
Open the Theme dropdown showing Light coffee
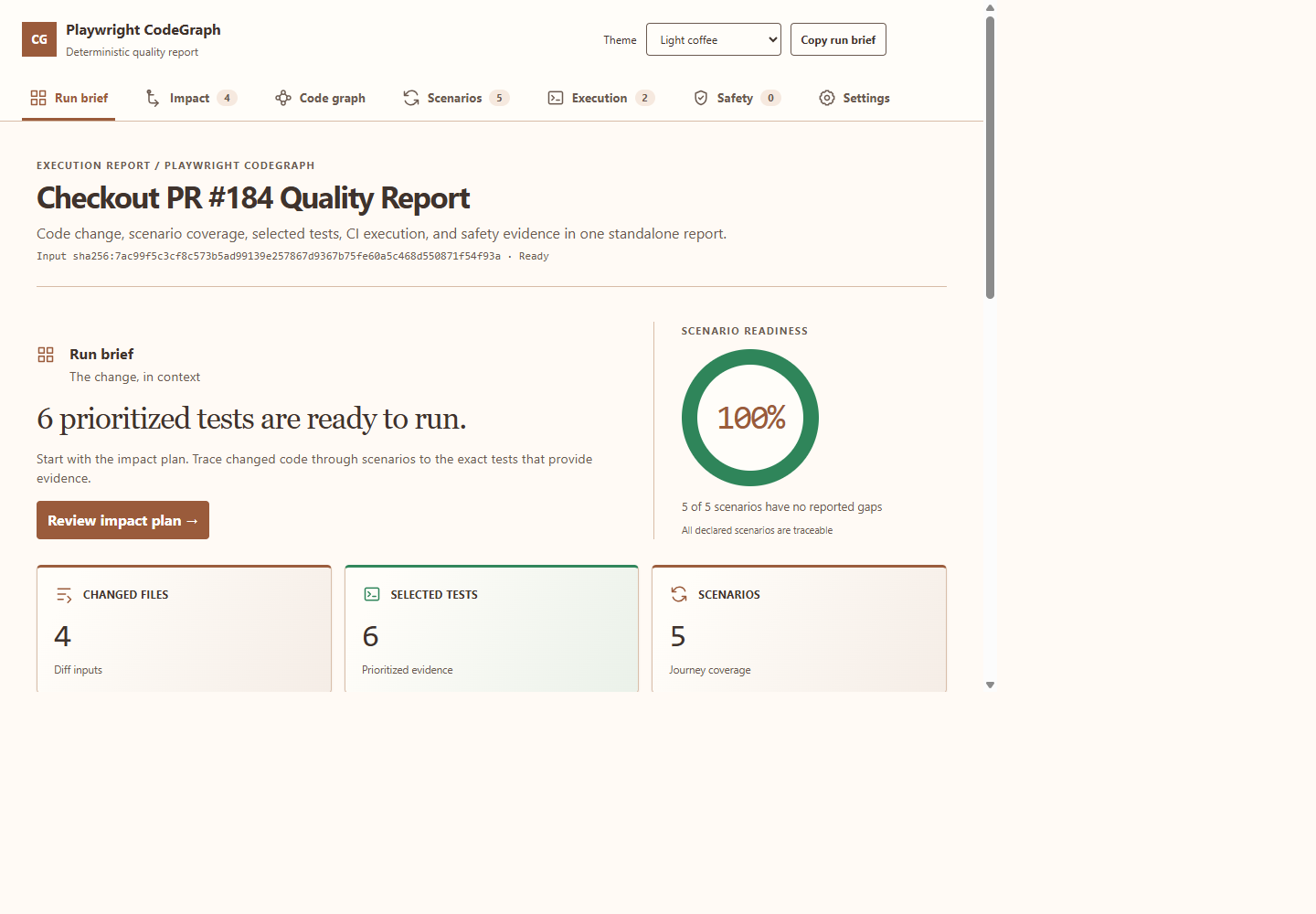pos(714,39)
